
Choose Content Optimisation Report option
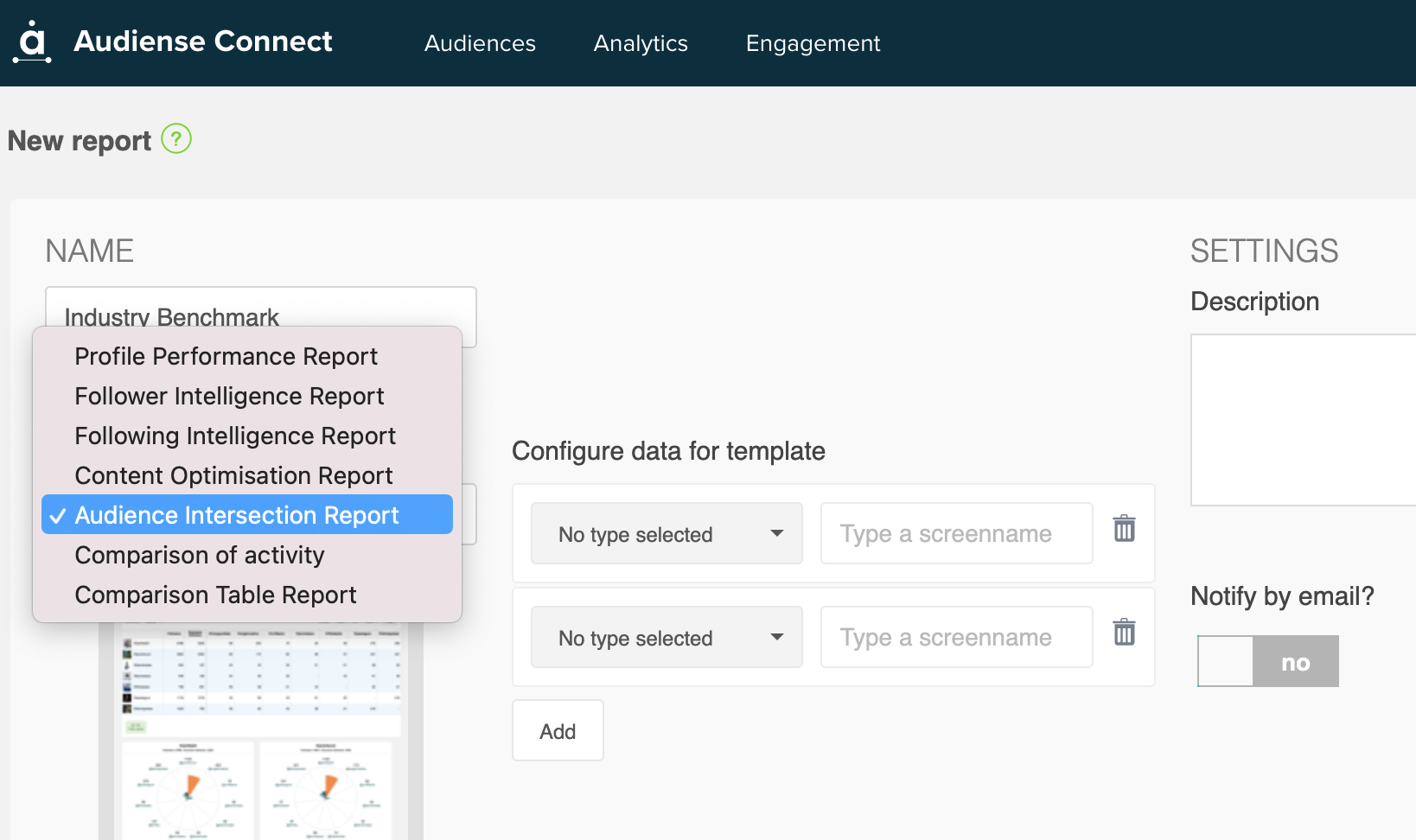pos(247,475)
